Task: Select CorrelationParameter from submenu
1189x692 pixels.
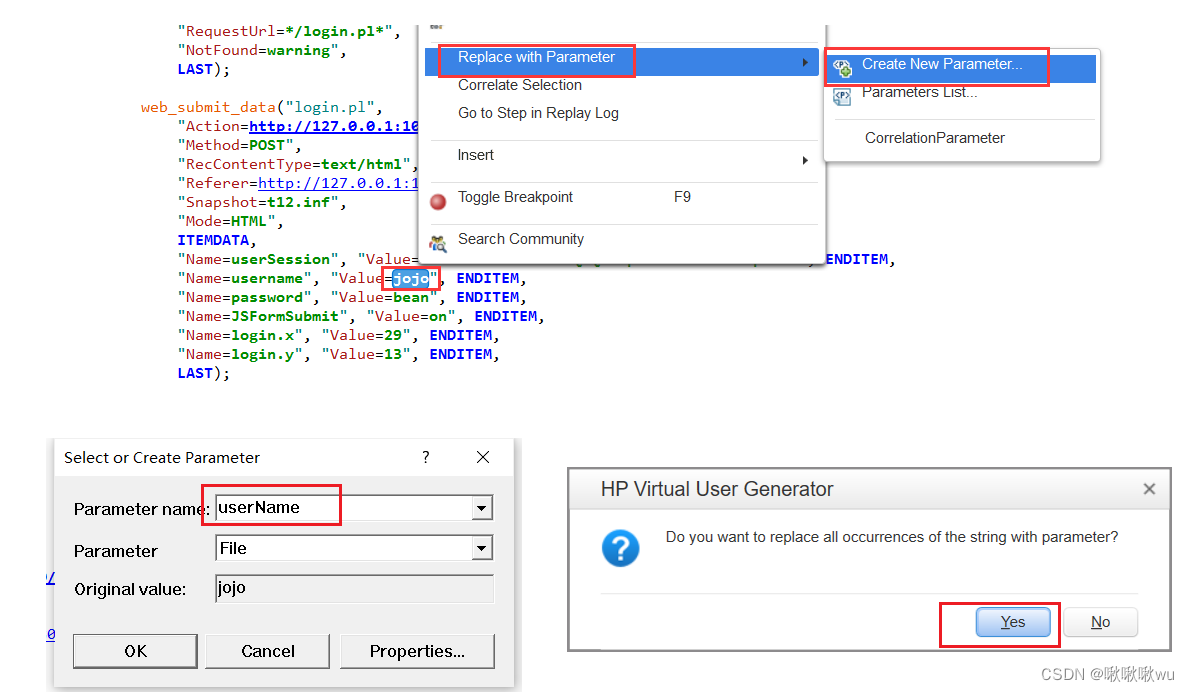Action: (934, 138)
